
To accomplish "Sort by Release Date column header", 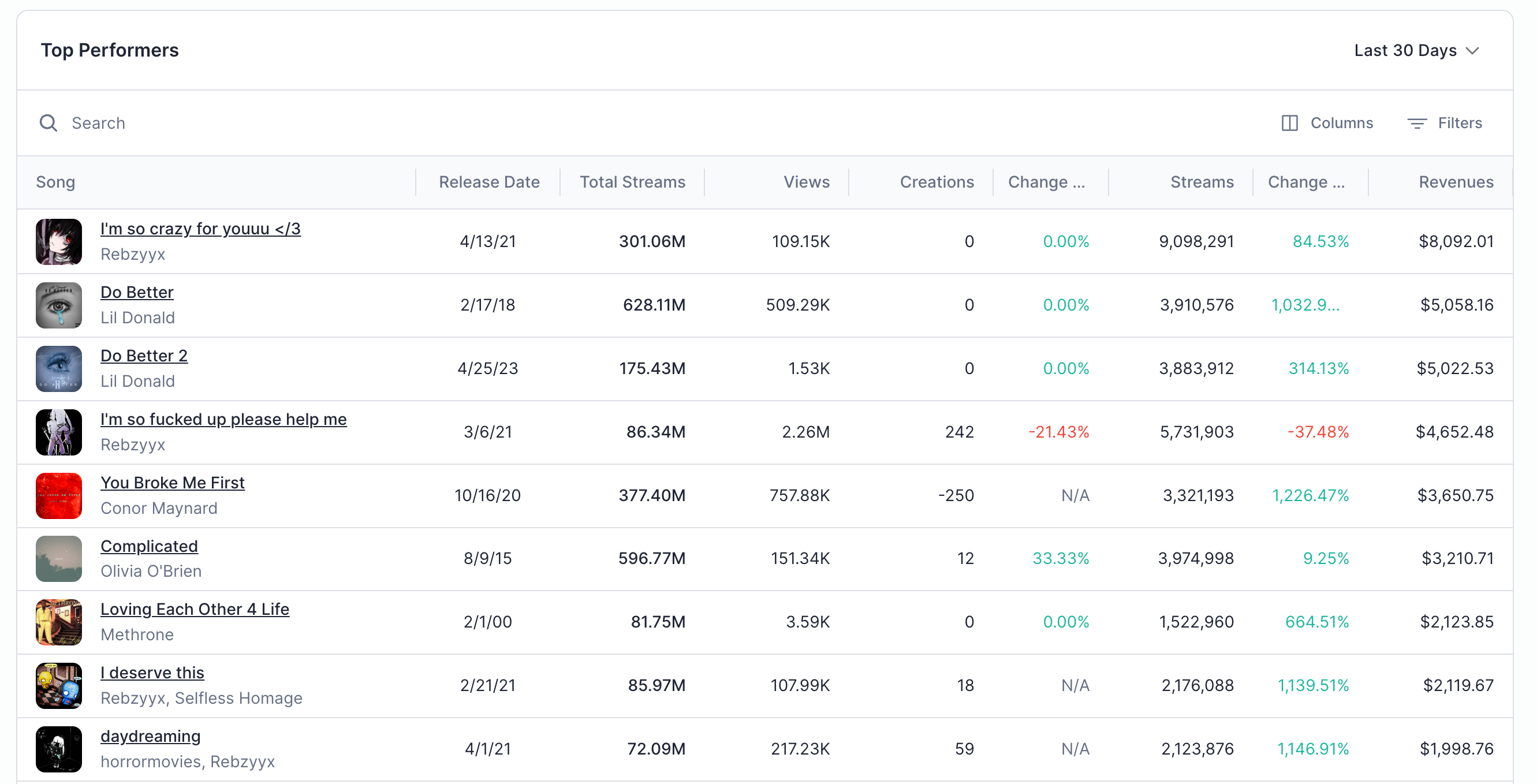I will (x=488, y=182).
